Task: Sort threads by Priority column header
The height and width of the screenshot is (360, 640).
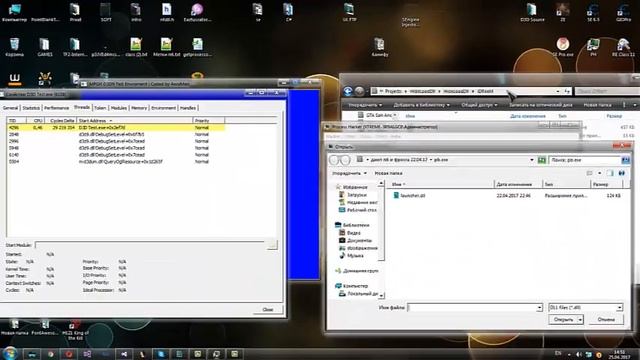Action: pyautogui.click(x=208, y=120)
